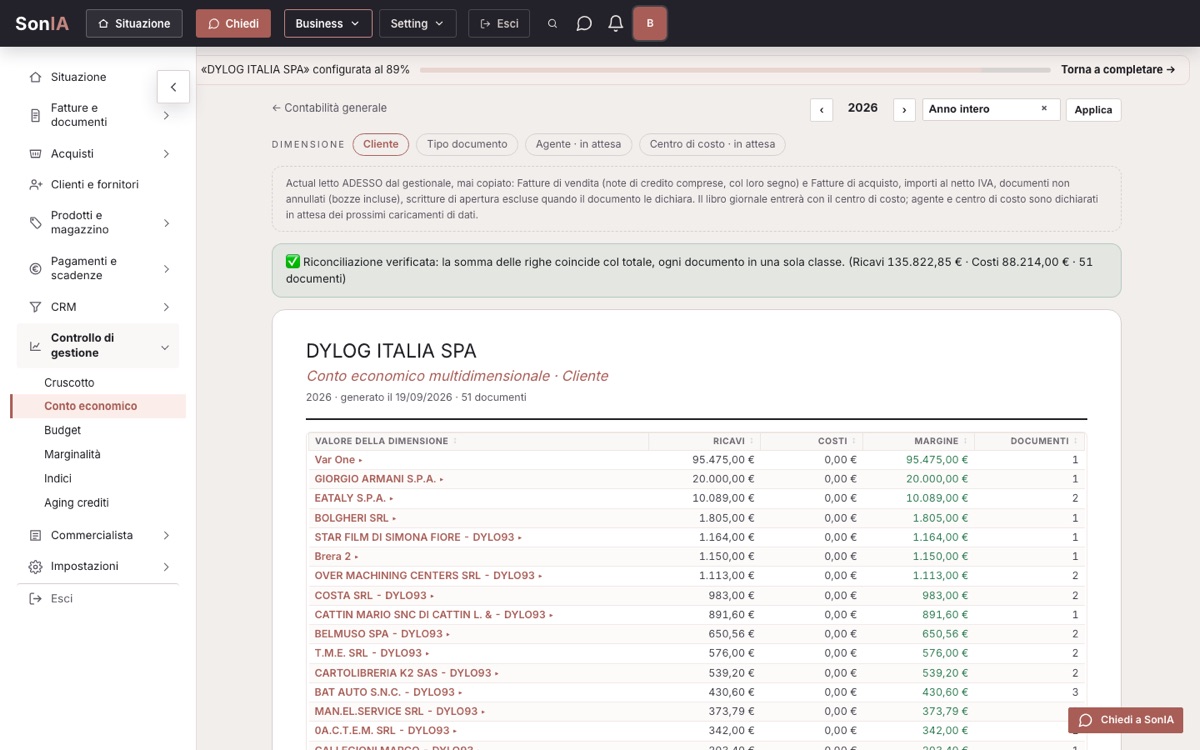Click the Prodotti e magazzino tag icon
This screenshot has height=750, width=1200.
pyautogui.click(x=36, y=223)
